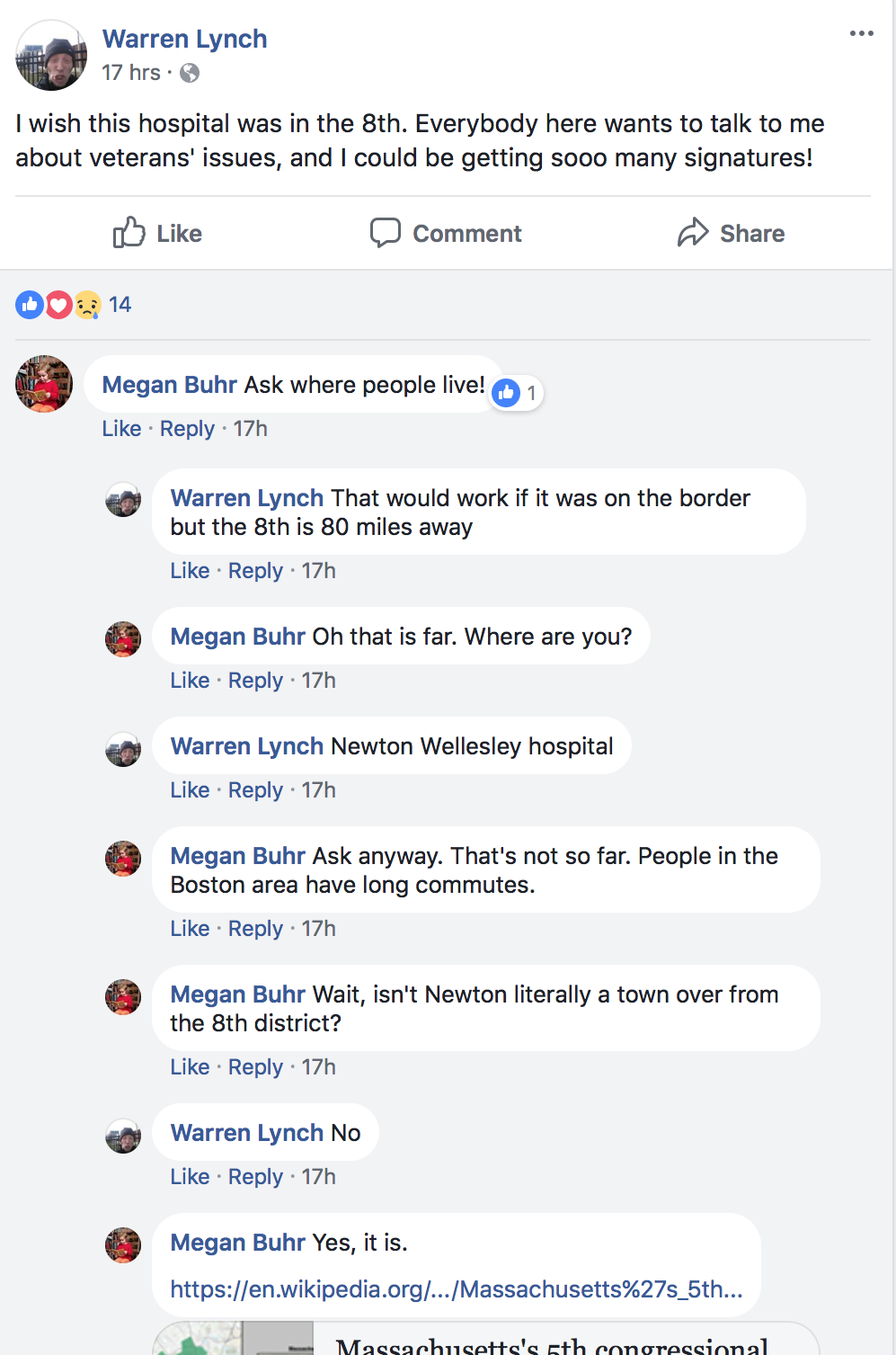Click the thumbs-up Like button on post
The image size is (896, 1355).
coord(157,233)
